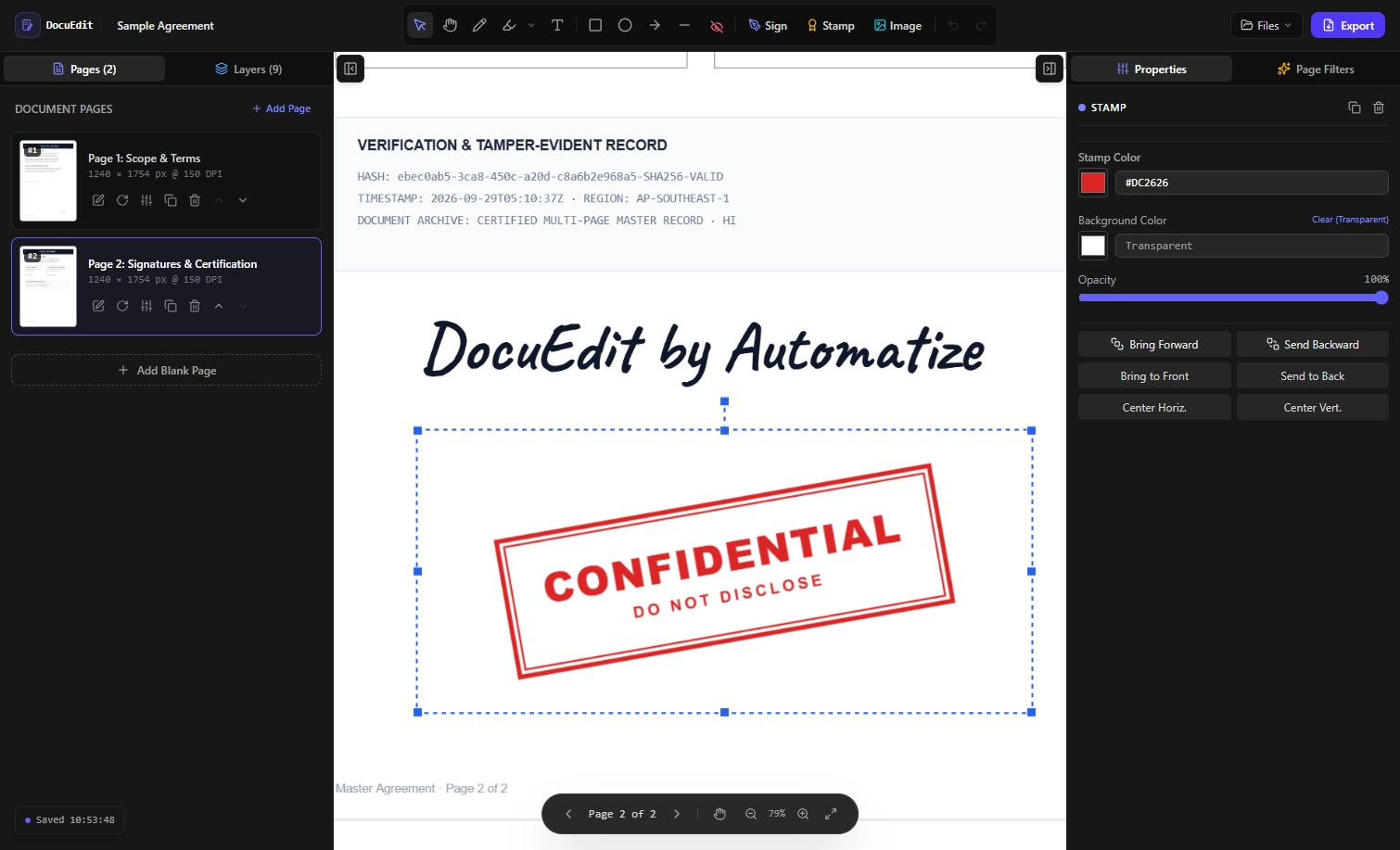Image resolution: width=1400 pixels, height=850 pixels.
Task: Move Page 2 up with chevron
Action: pos(219,306)
